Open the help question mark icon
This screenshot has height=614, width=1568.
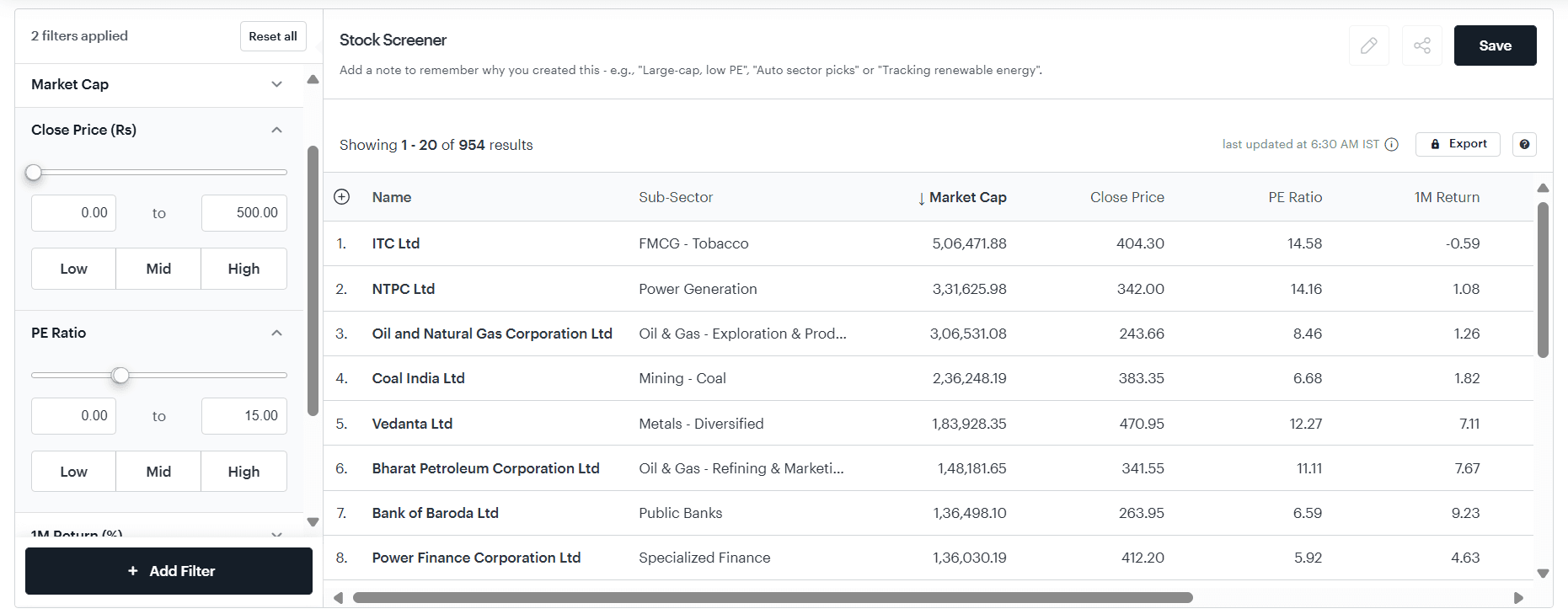1524,145
